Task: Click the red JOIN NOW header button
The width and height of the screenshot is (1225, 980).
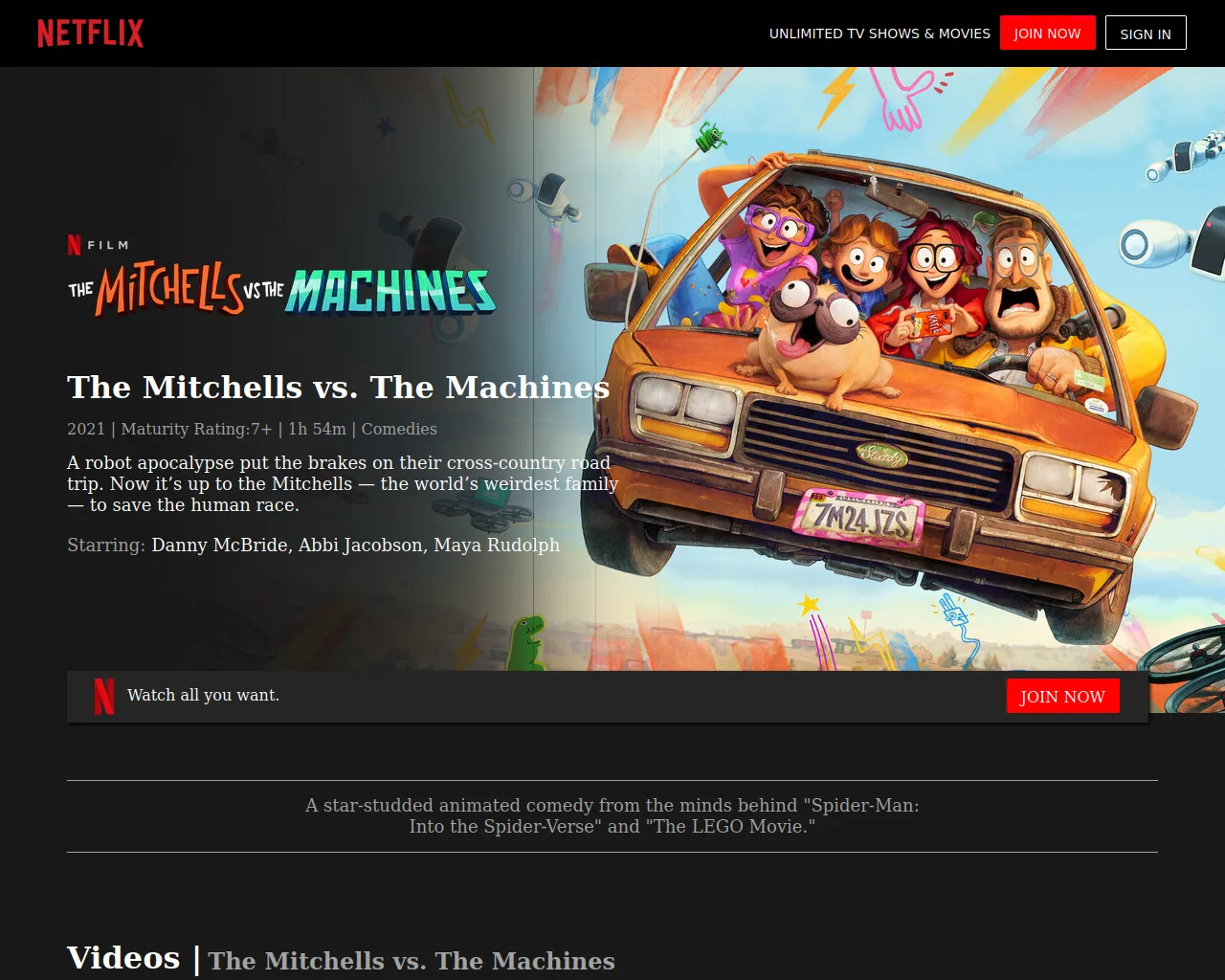Action: [x=1047, y=33]
